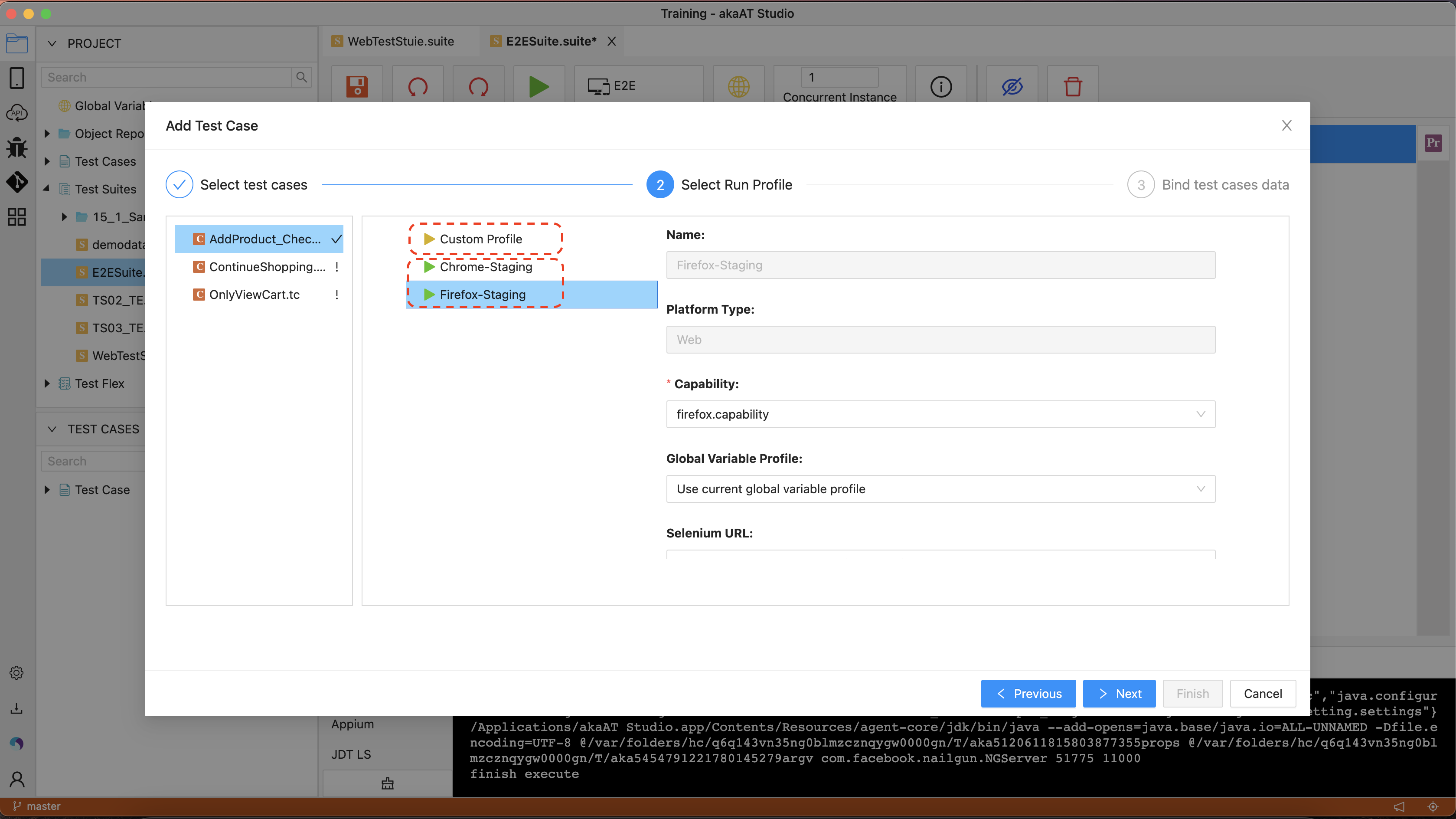Click the clean console icon at bottom
The width and height of the screenshot is (1456, 819).
[387, 783]
